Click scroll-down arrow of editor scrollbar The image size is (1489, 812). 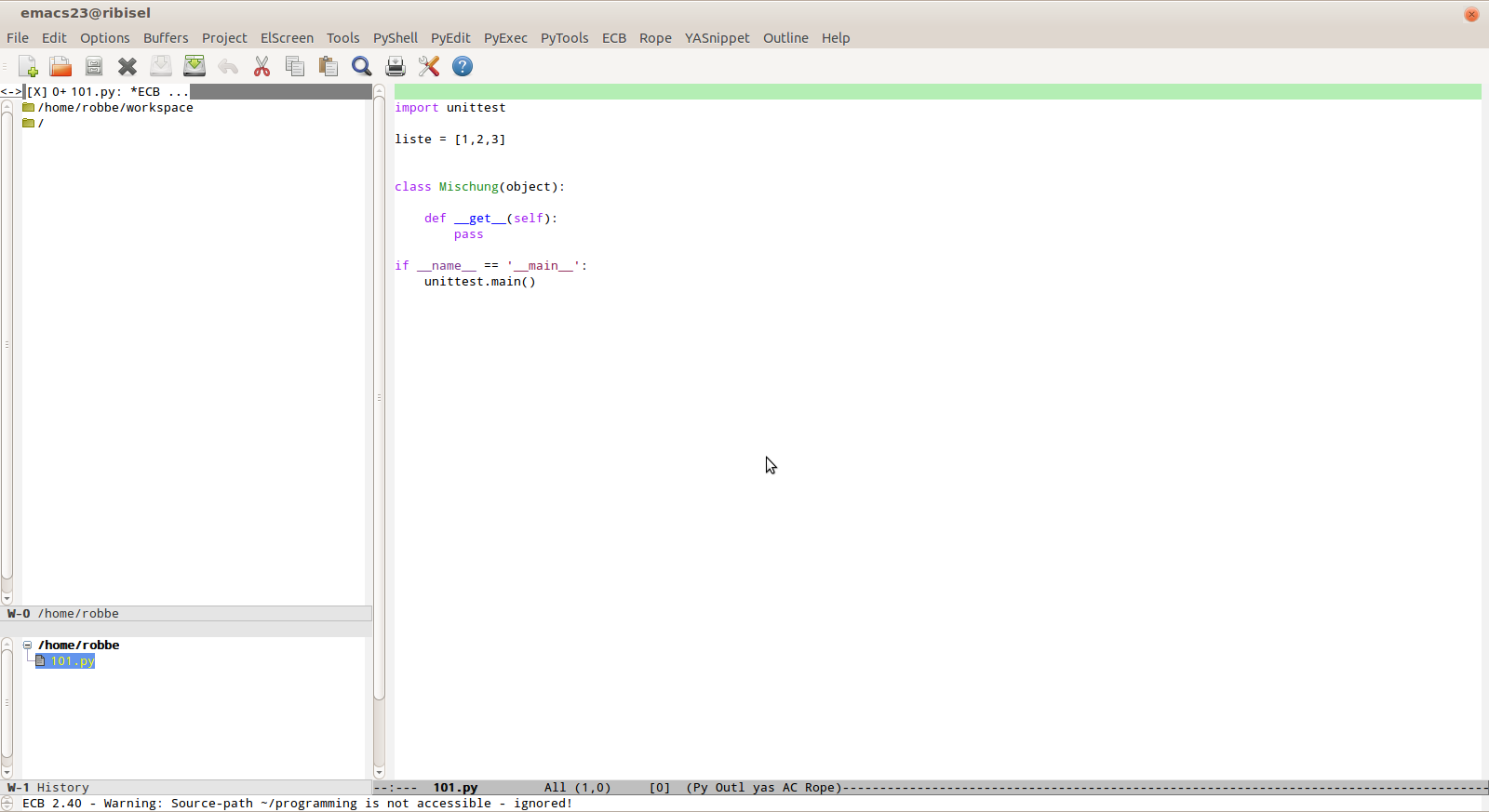click(379, 772)
